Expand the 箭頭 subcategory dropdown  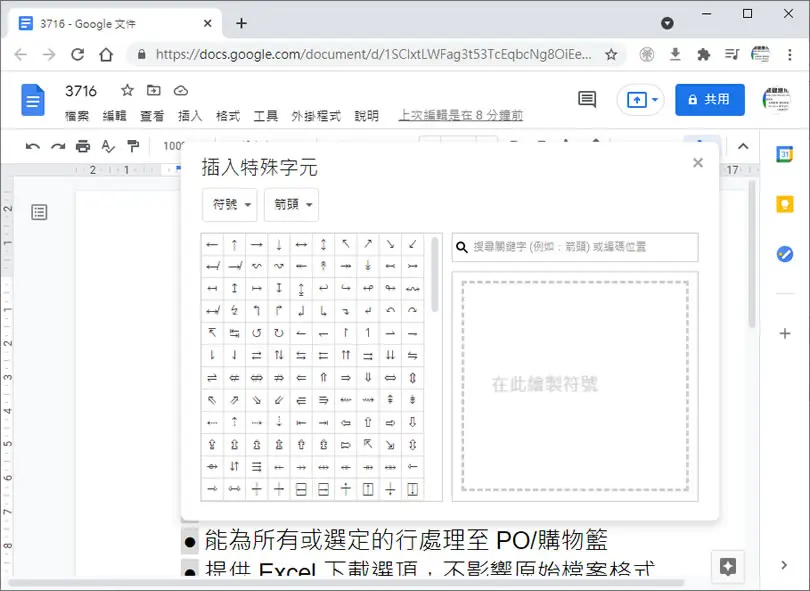[x=291, y=205]
